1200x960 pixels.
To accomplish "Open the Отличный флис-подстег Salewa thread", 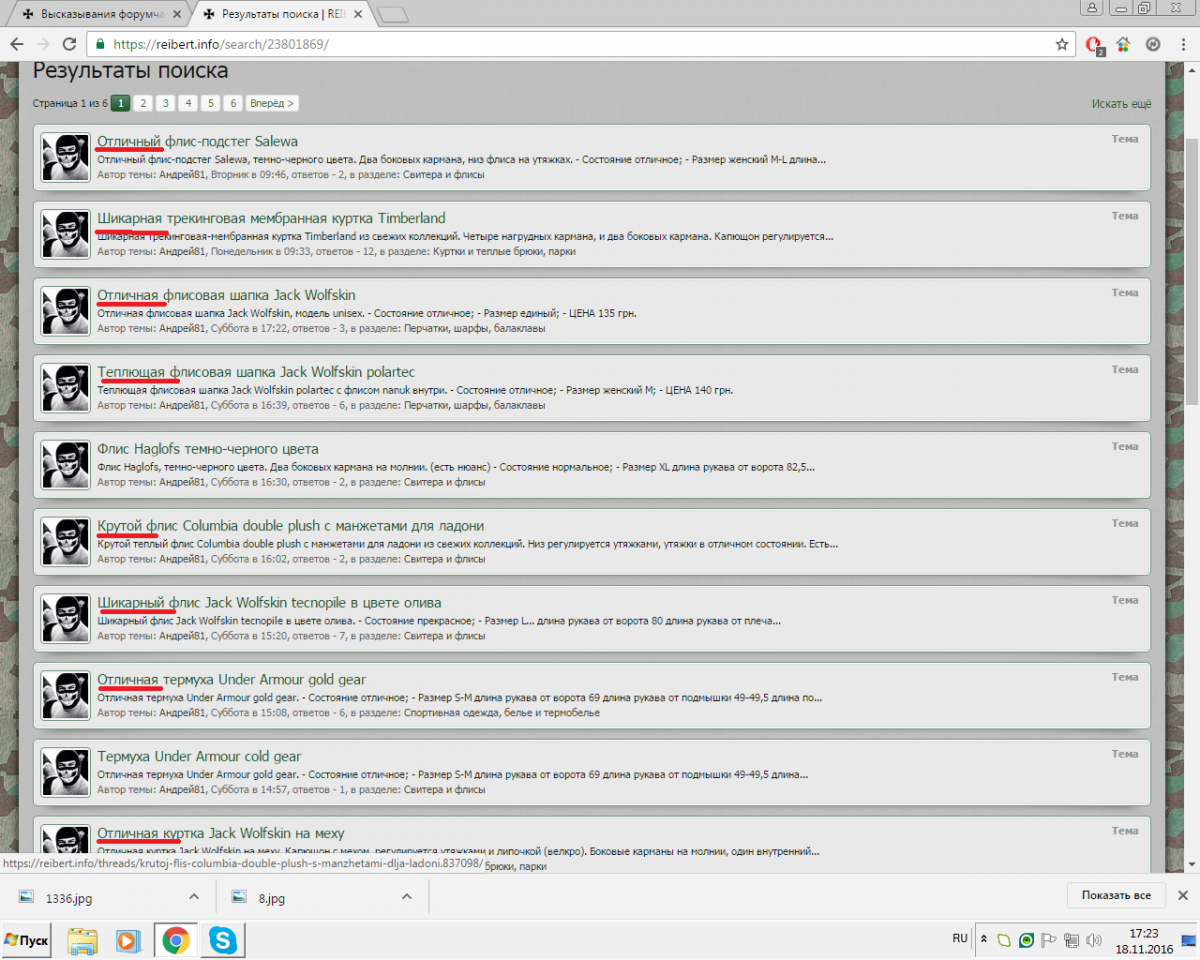I will pyautogui.click(x=197, y=141).
